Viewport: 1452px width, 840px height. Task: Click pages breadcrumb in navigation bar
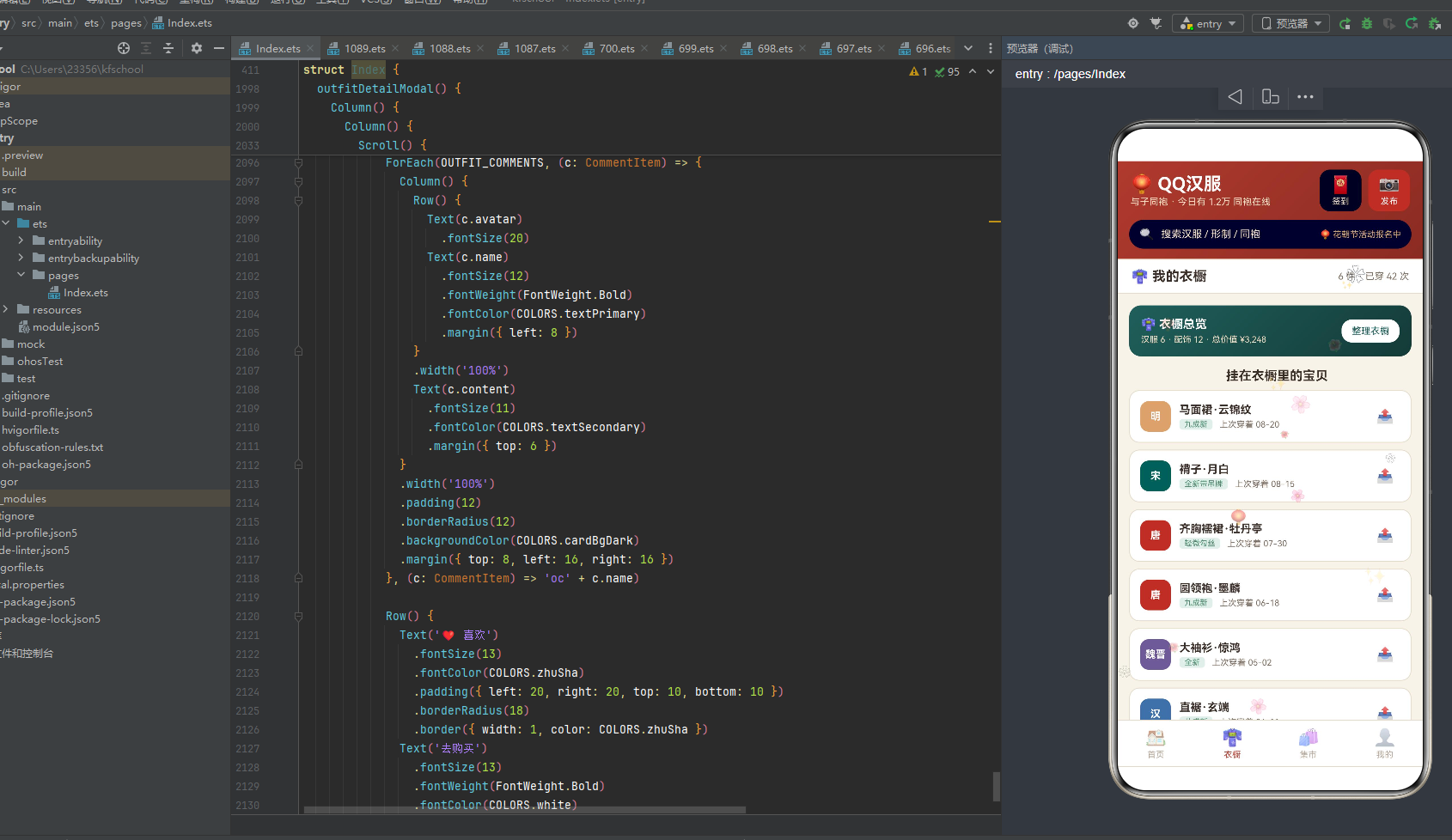[x=126, y=23]
